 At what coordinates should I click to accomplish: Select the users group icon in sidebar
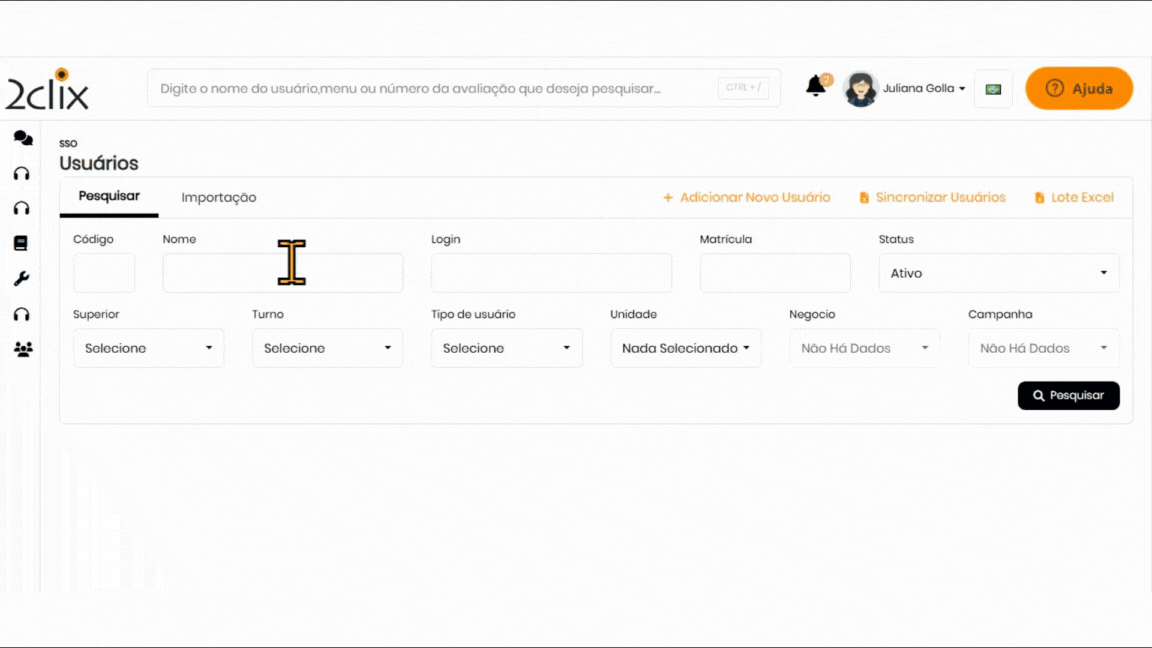coord(22,349)
